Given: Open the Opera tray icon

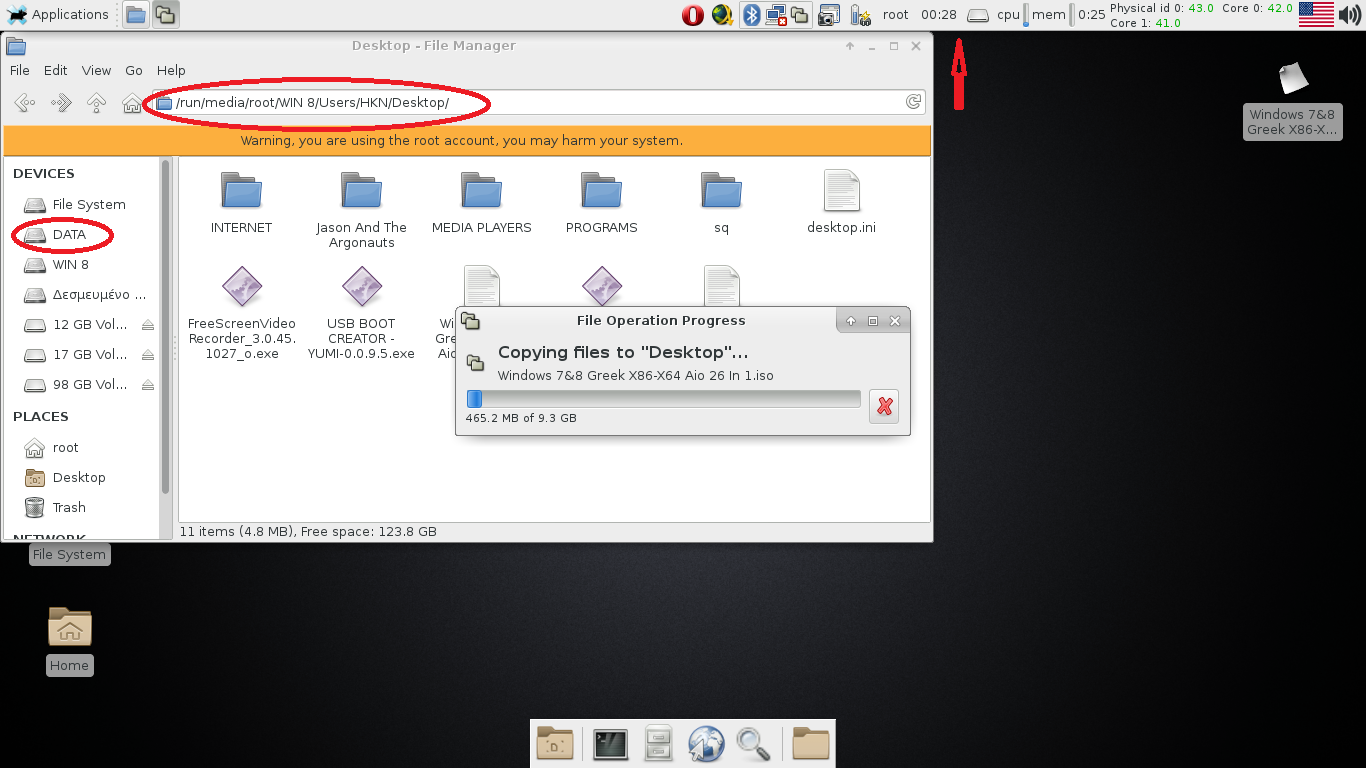Looking at the screenshot, I should pos(692,15).
